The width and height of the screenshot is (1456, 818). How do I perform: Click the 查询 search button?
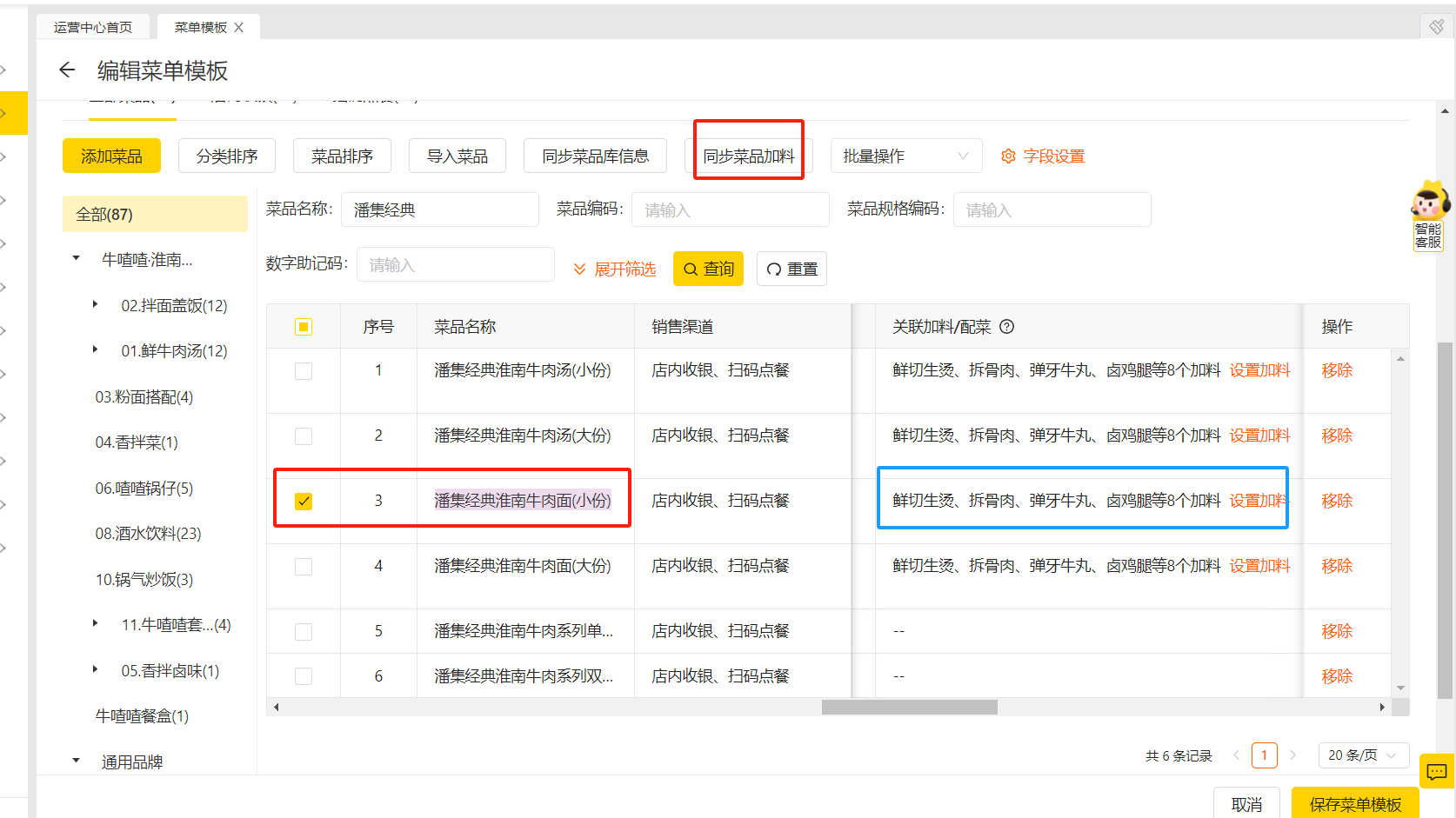click(x=708, y=269)
